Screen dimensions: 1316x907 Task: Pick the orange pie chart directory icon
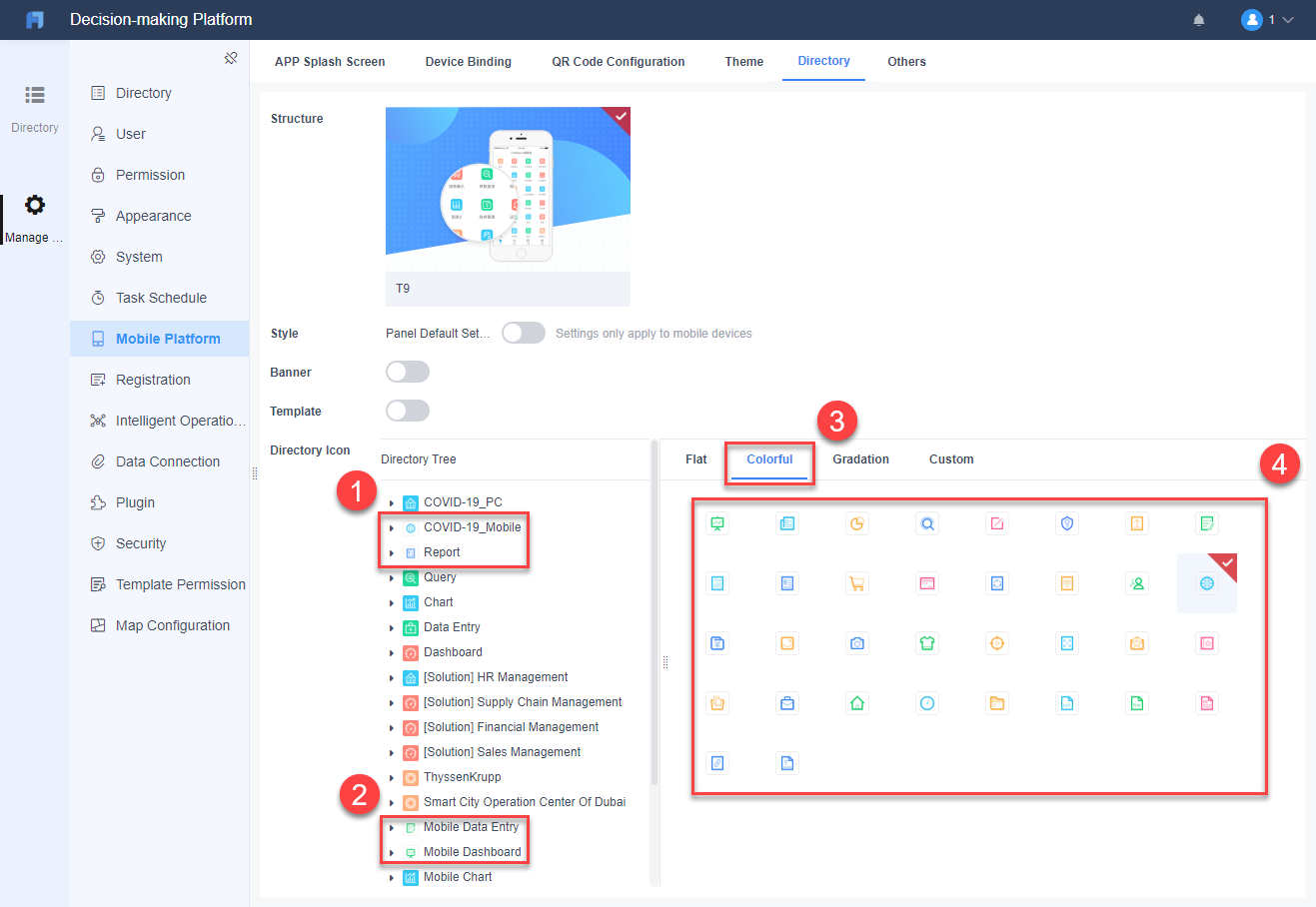(857, 523)
